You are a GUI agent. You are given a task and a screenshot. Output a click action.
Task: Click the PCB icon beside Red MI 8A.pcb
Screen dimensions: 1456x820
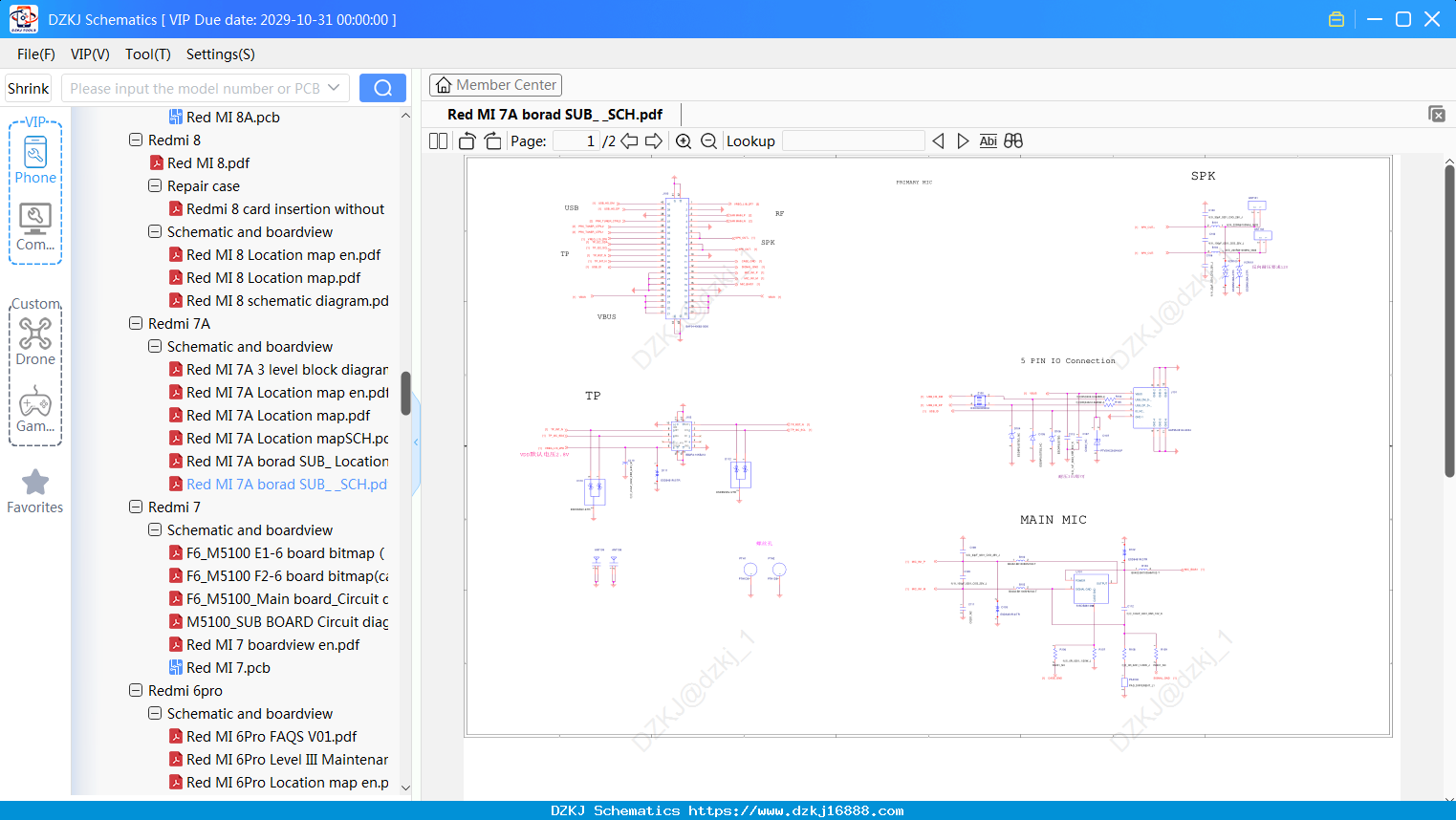[176, 117]
